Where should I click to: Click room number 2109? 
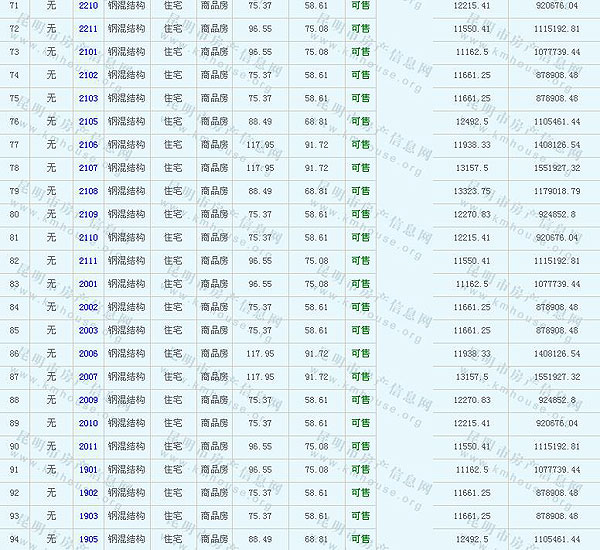pyautogui.click(x=88, y=214)
